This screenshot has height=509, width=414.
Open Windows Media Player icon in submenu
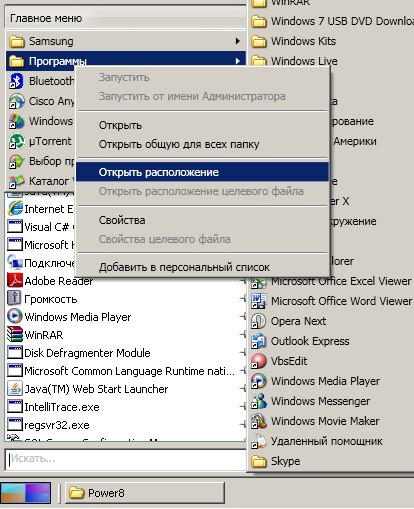click(x=259, y=381)
